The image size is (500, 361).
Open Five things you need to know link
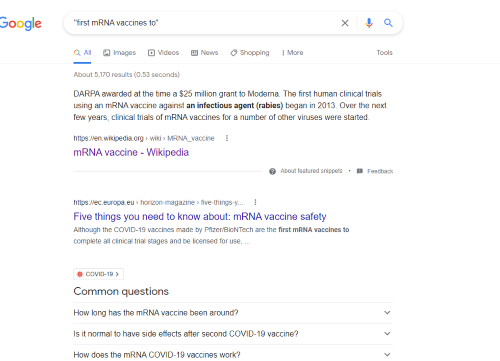pos(200,217)
